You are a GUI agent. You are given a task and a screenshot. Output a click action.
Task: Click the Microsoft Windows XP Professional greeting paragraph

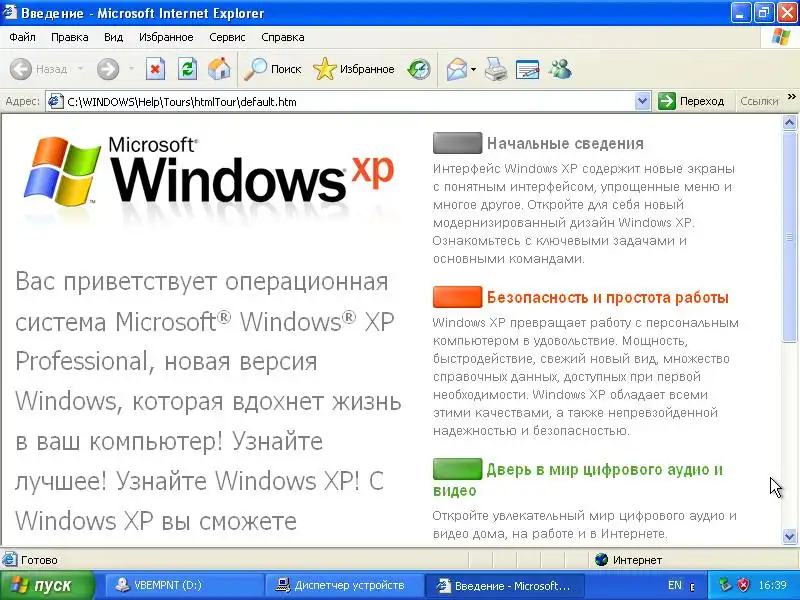(x=208, y=402)
